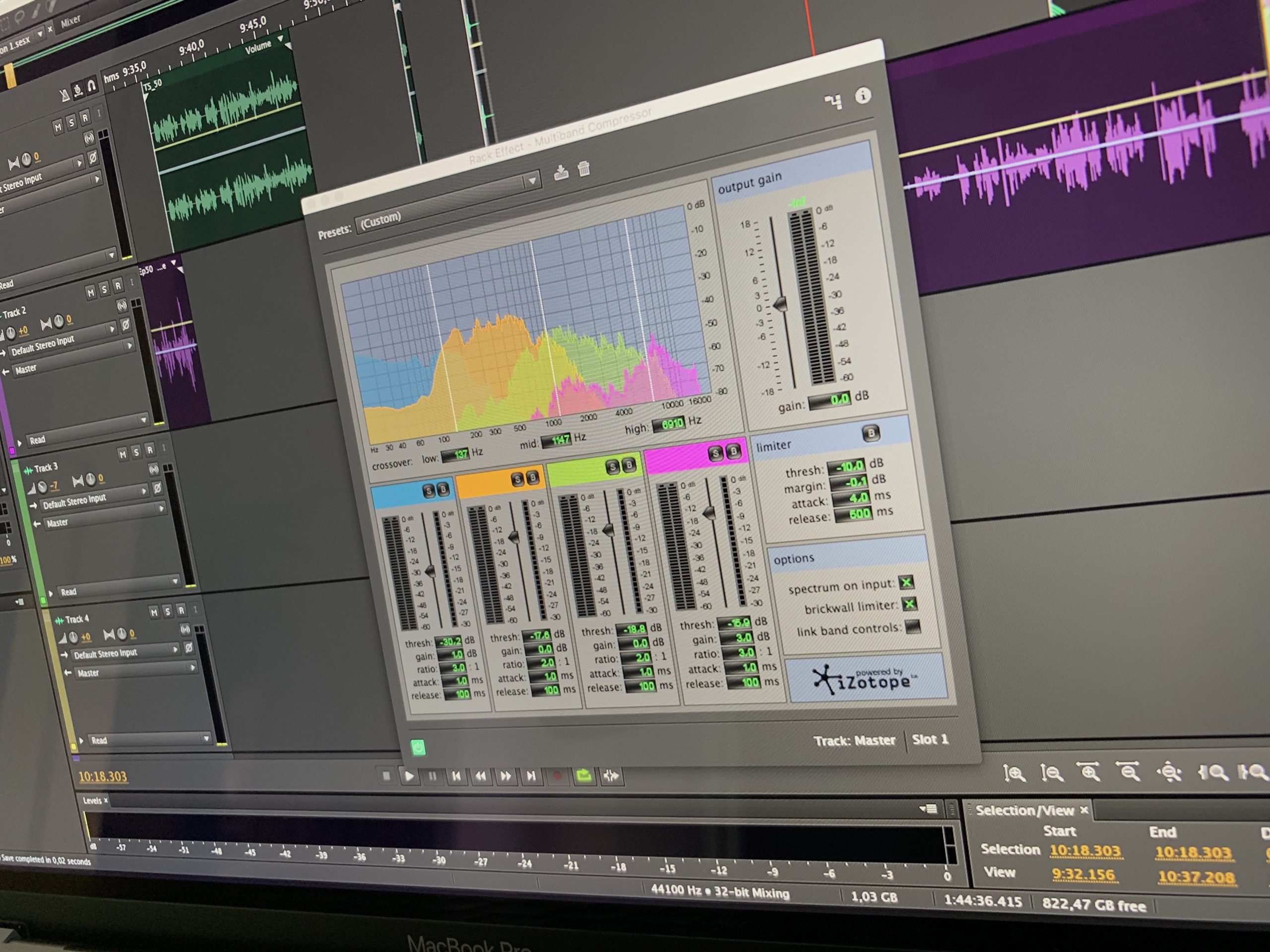The width and height of the screenshot is (1270, 952).
Task: Open the Presets dropdown menu
Action: tap(532, 181)
